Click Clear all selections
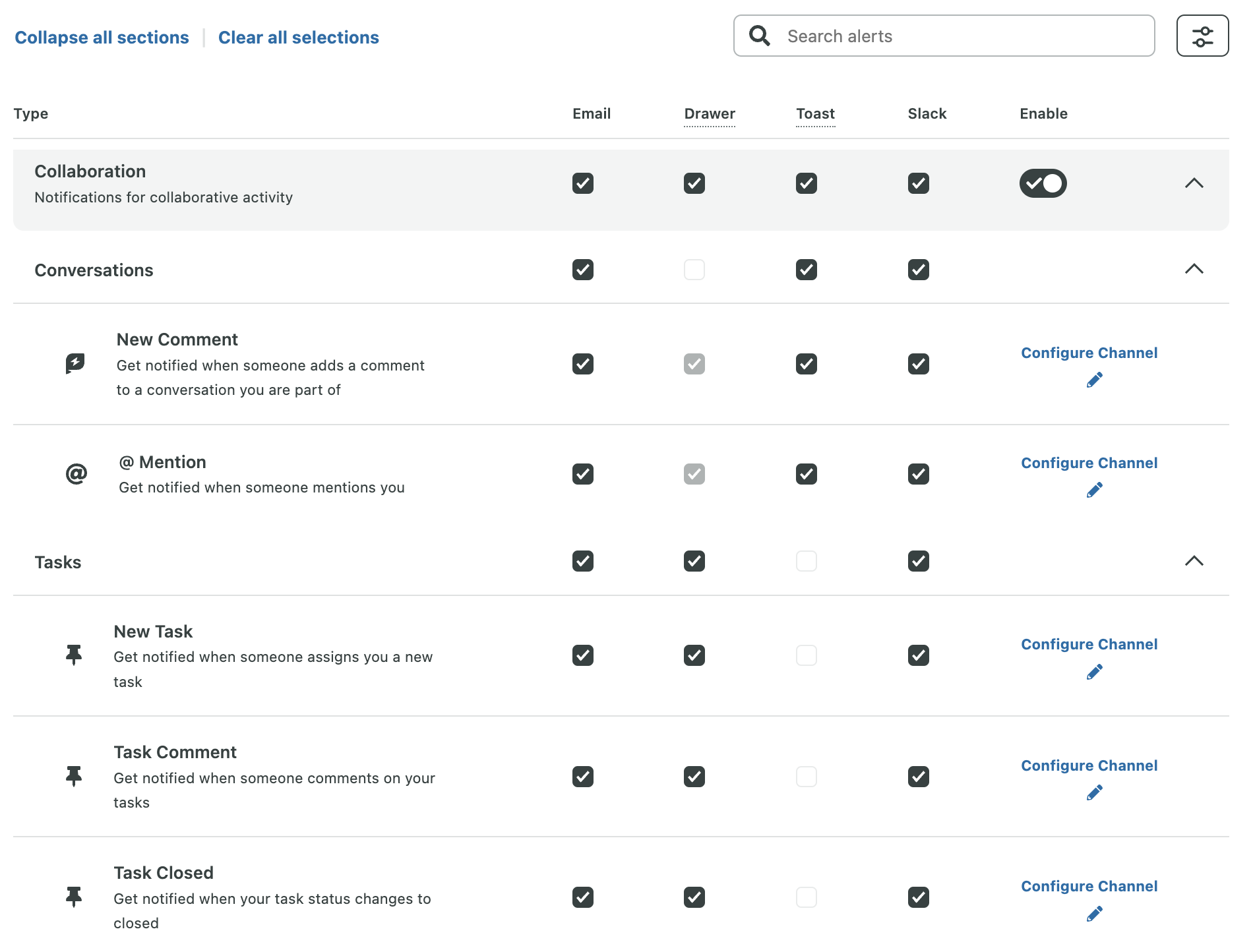Image resolution: width=1253 pixels, height=952 pixels. 298,37
